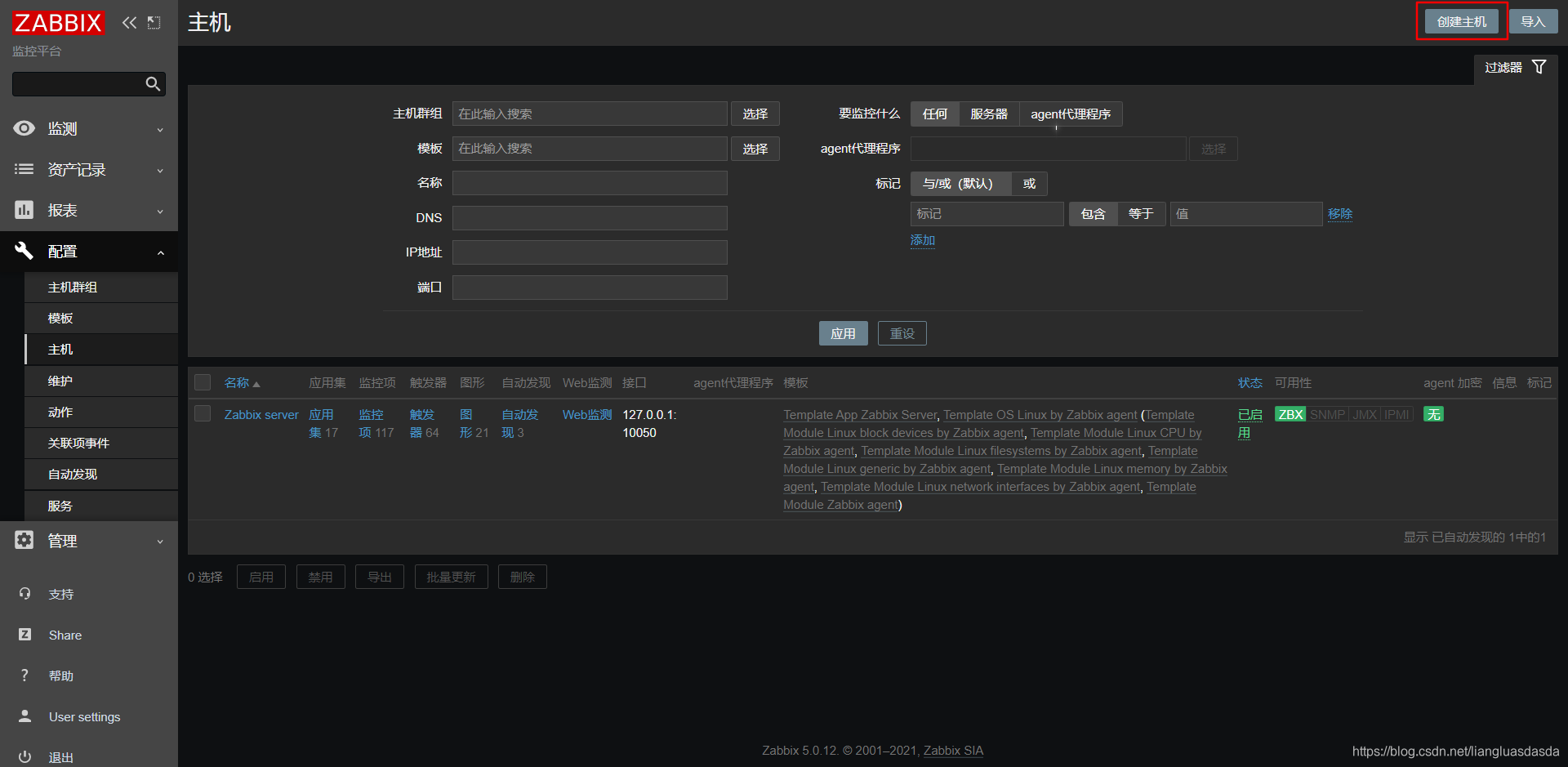The width and height of the screenshot is (1568, 767).
Task: Focus the 名称 filter input
Action: coord(590,183)
